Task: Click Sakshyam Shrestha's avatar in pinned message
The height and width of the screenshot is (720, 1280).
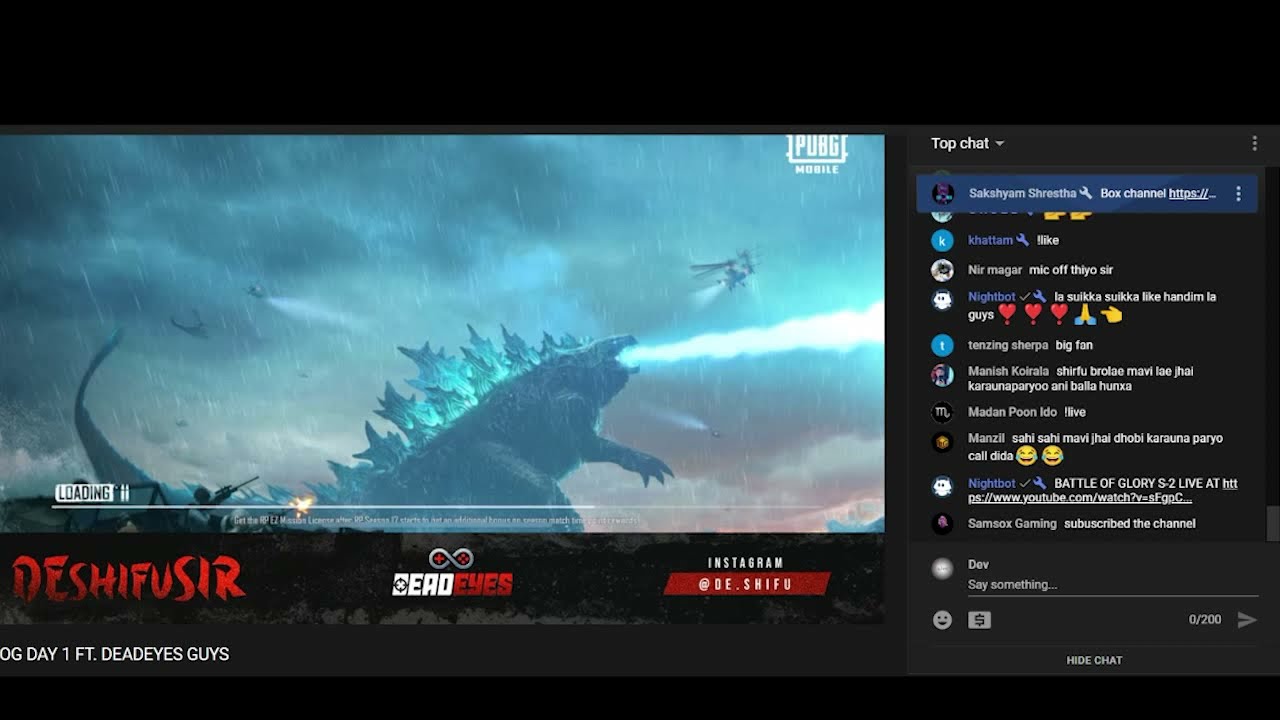Action: tap(942, 193)
